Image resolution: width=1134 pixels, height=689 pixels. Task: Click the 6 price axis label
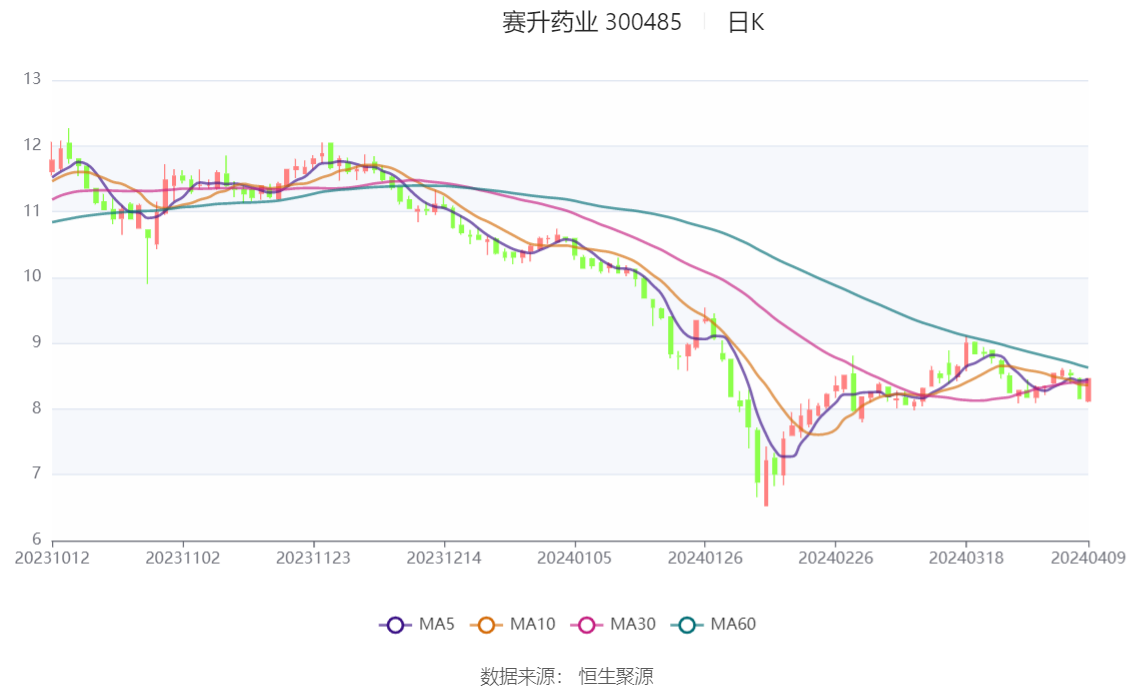tap(36, 539)
